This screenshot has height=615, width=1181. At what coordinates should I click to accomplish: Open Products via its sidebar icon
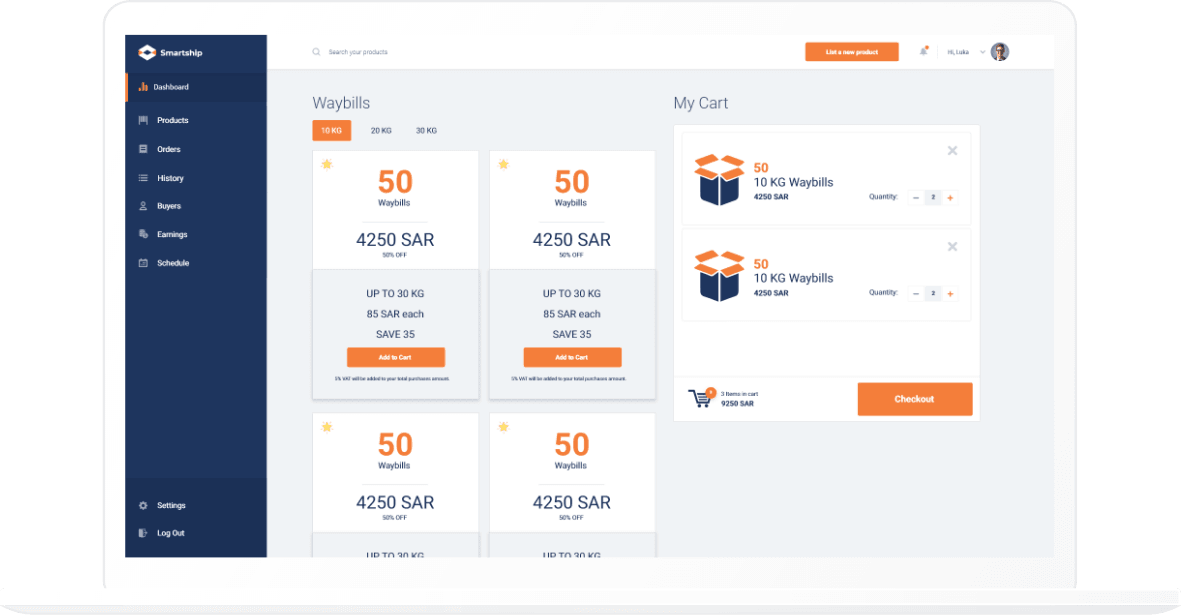tap(143, 120)
